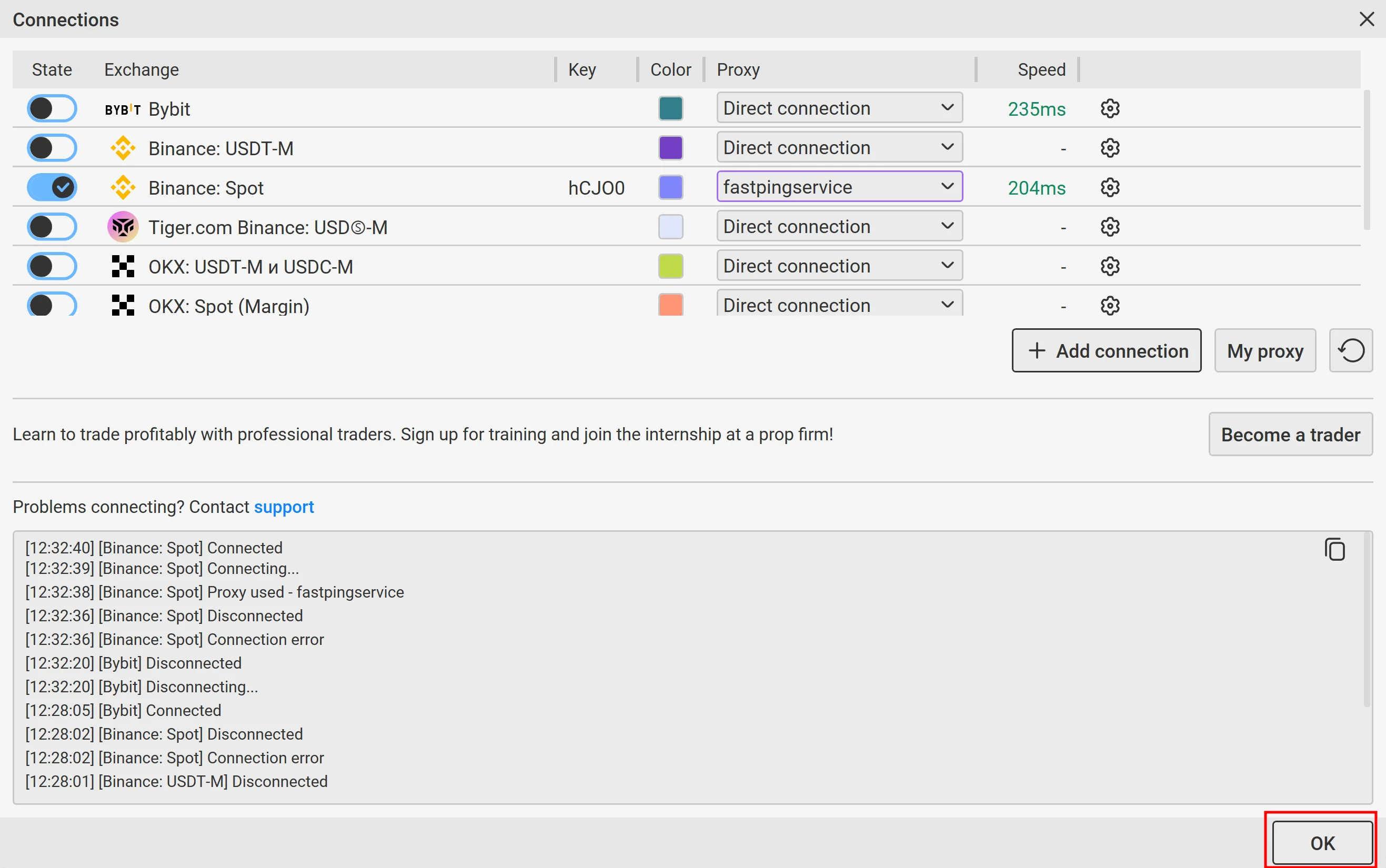Screen dimensions: 1386x868
Task: Open the support link
Action: click(284, 507)
